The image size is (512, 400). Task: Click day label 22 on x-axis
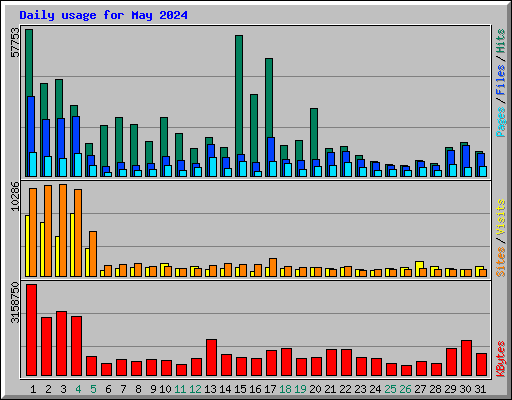[x=345, y=389]
